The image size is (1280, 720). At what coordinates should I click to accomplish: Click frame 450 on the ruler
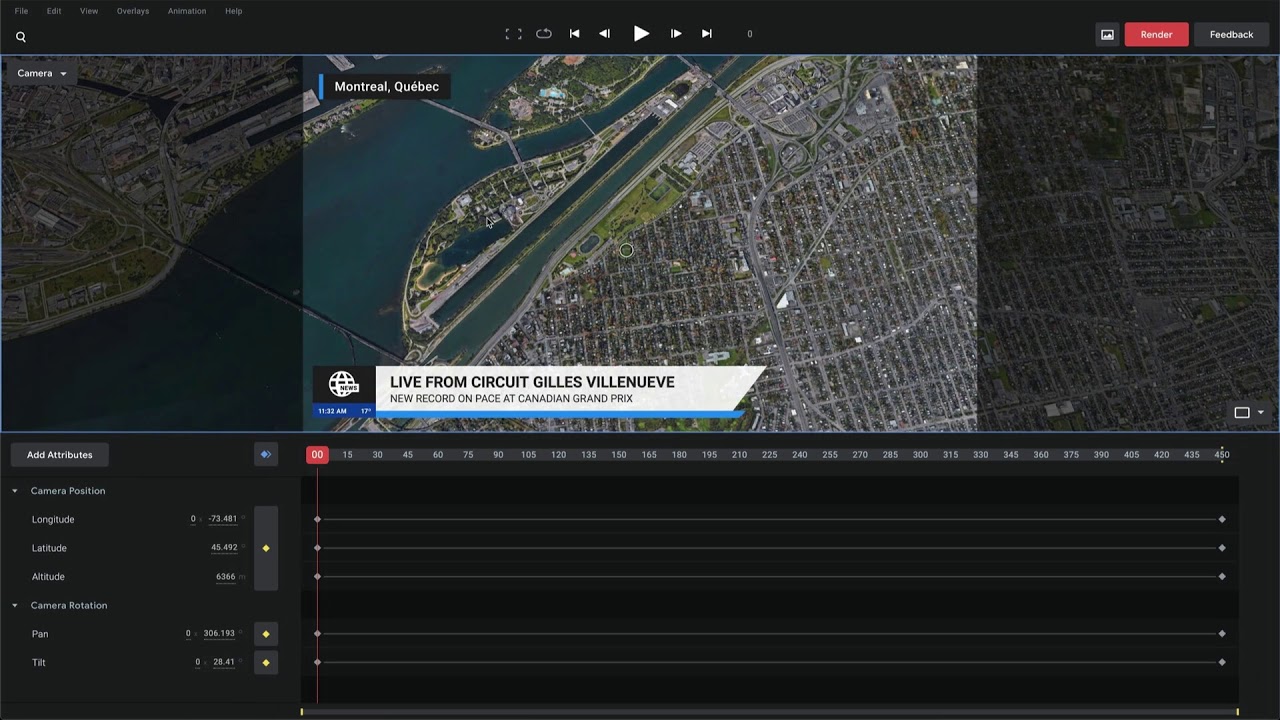pyautogui.click(x=1222, y=455)
